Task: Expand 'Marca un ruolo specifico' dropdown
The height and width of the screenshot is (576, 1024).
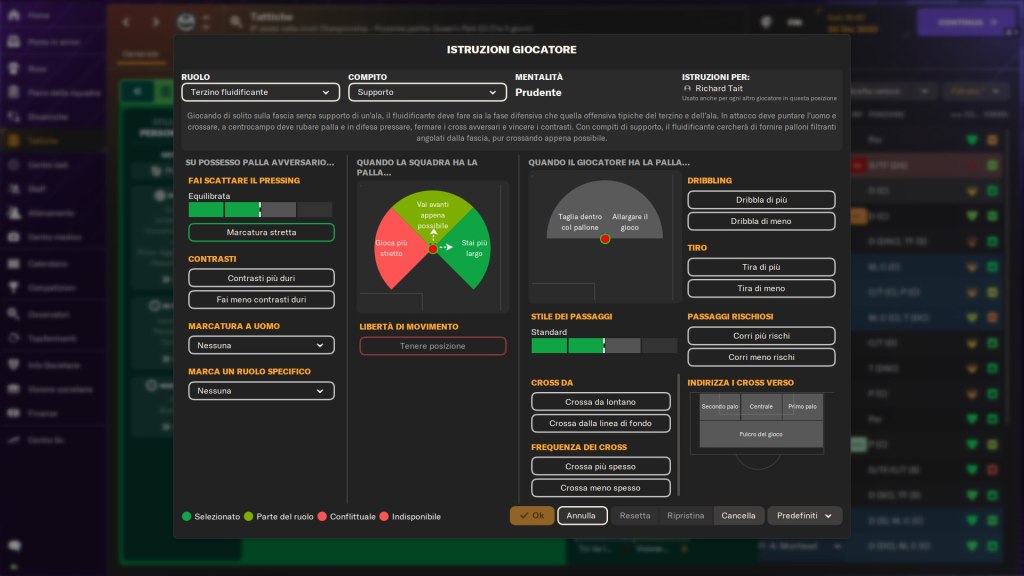Action: point(261,391)
